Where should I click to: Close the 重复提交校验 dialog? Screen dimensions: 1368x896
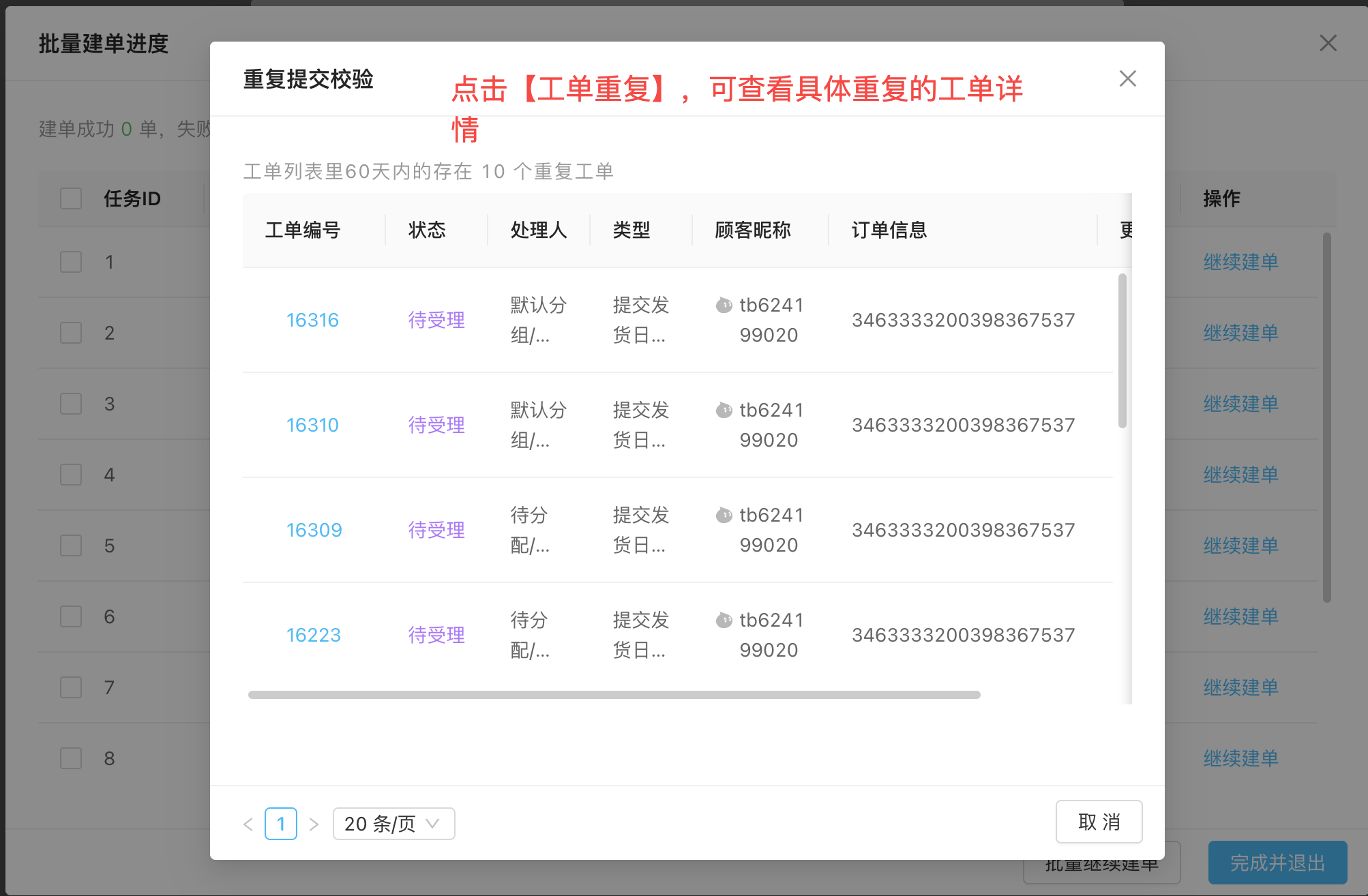1127,78
